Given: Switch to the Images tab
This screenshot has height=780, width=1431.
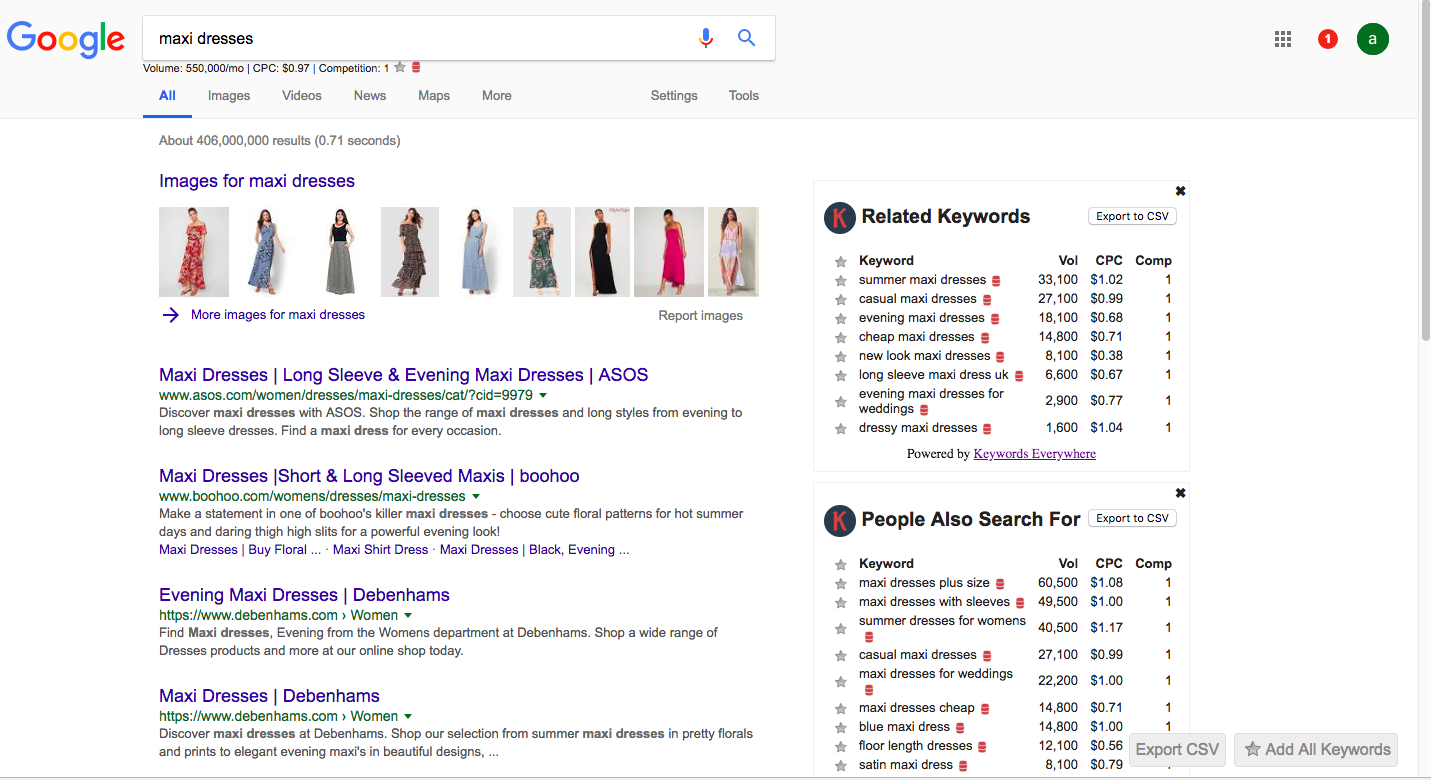Looking at the screenshot, I should [229, 96].
